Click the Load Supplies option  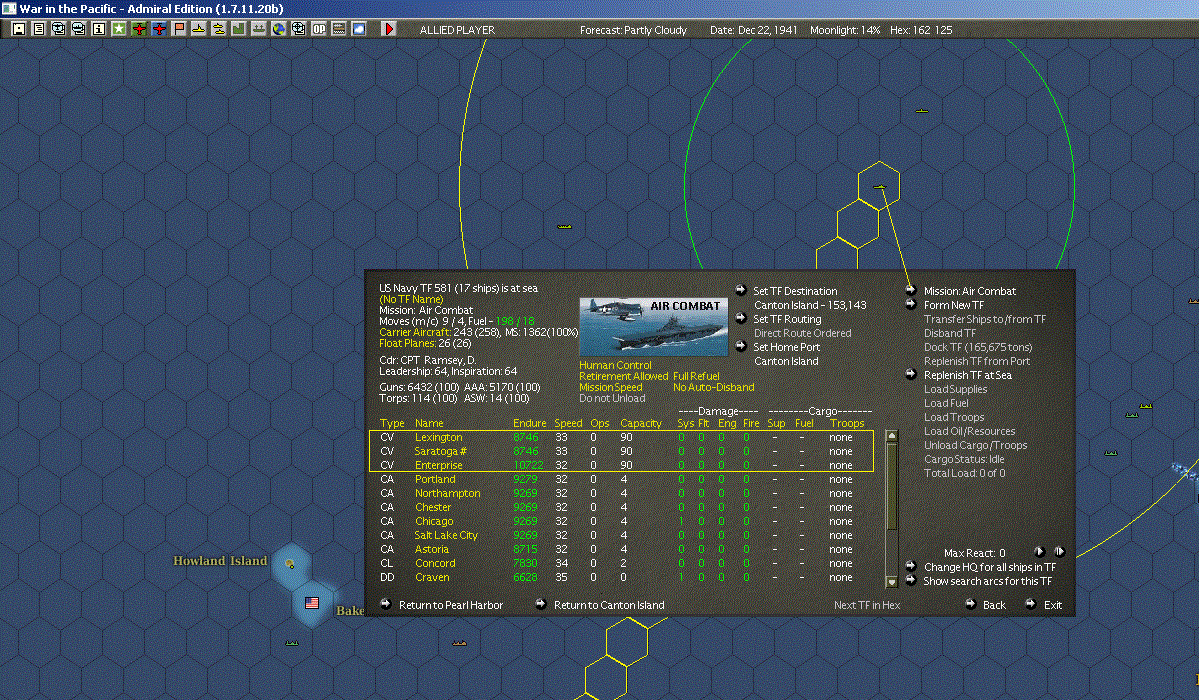pos(955,389)
